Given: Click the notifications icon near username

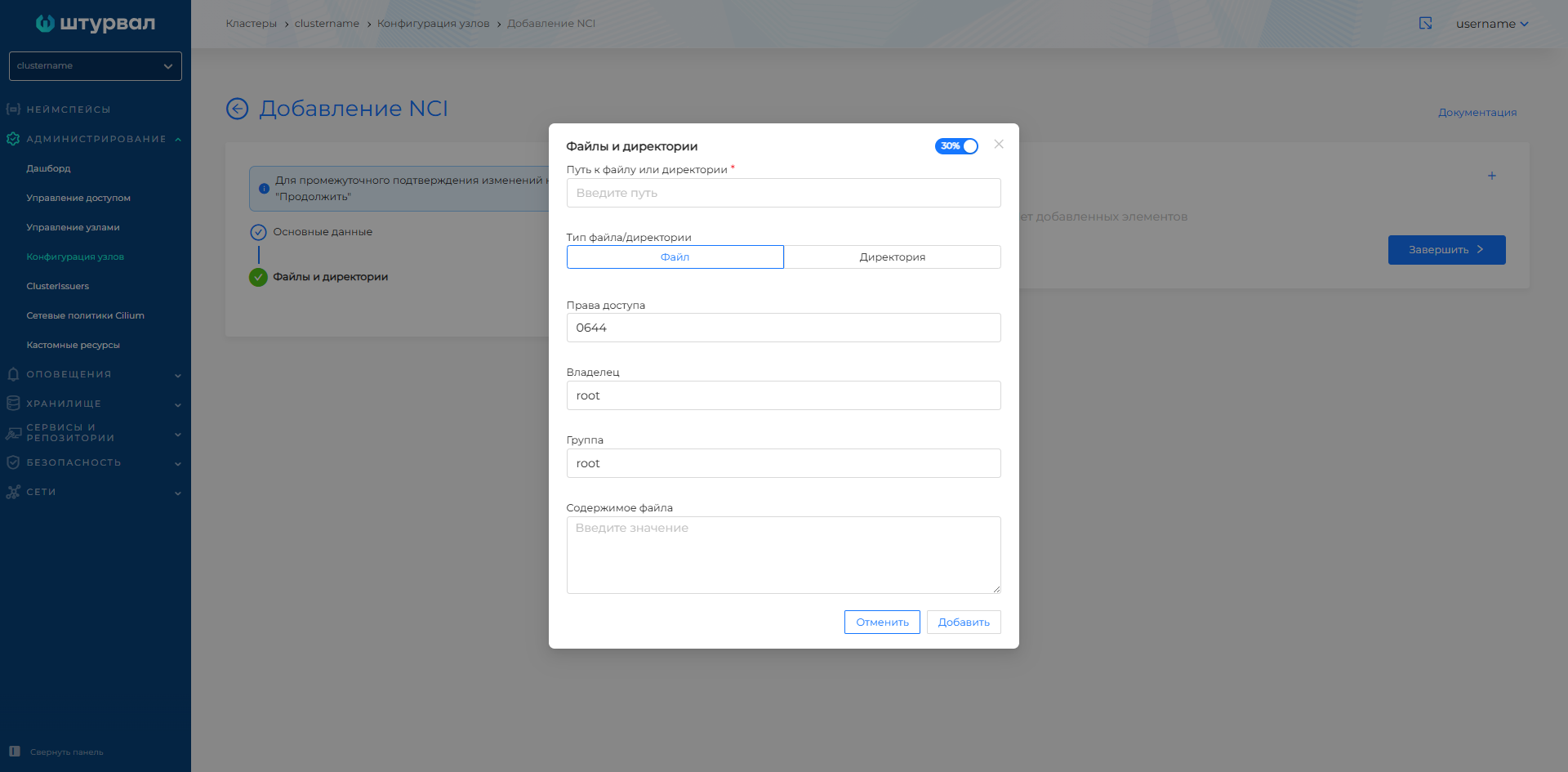Looking at the screenshot, I should point(1425,24).
